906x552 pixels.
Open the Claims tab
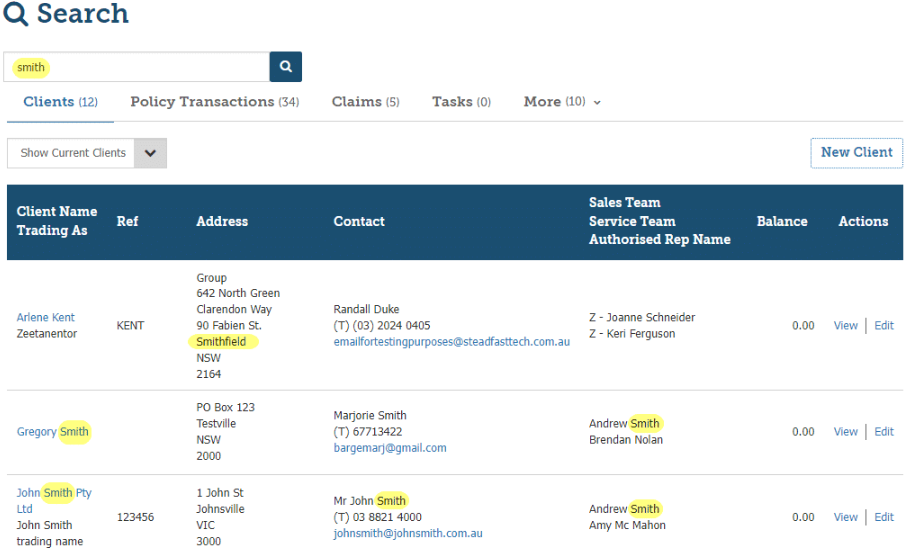point(365,102)
